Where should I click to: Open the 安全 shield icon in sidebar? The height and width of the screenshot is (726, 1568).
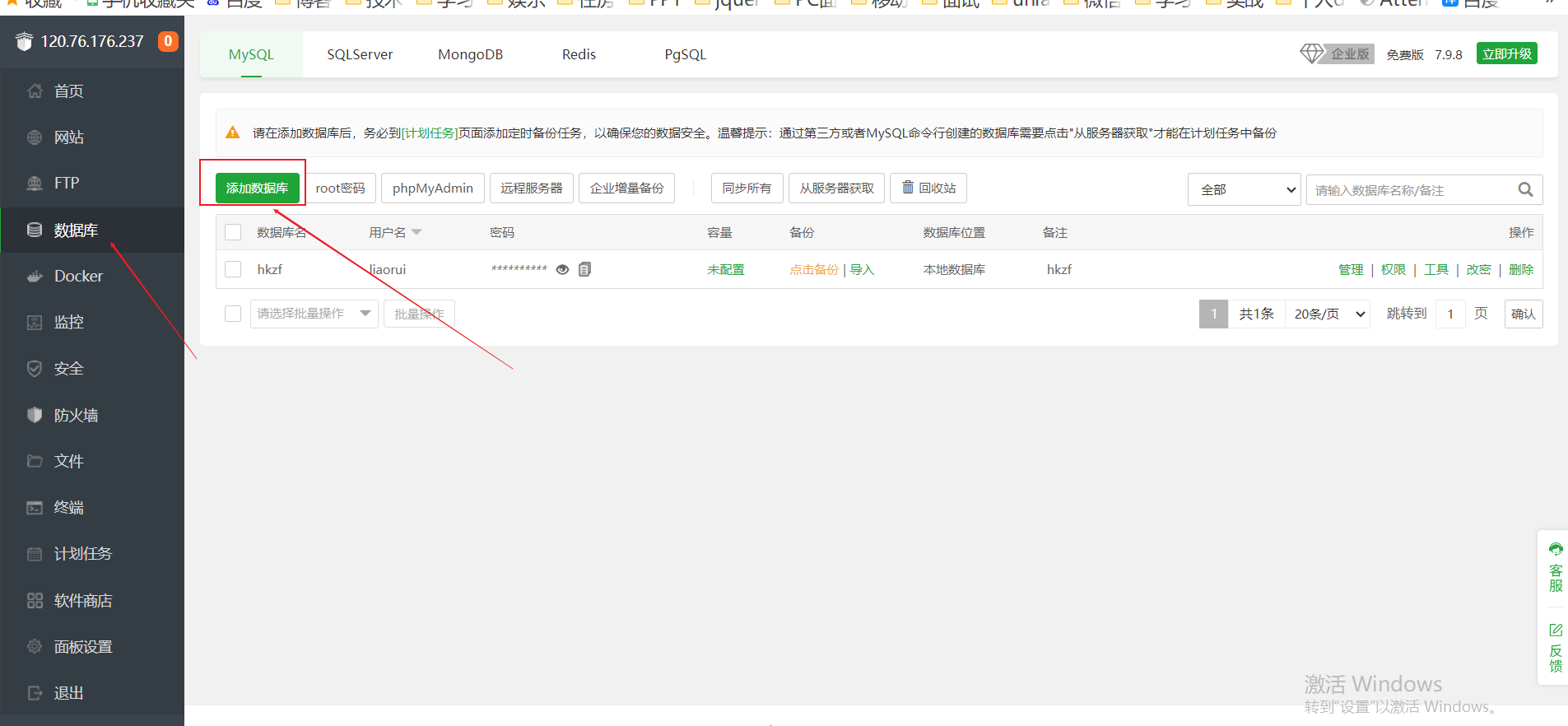coord(35,369)
